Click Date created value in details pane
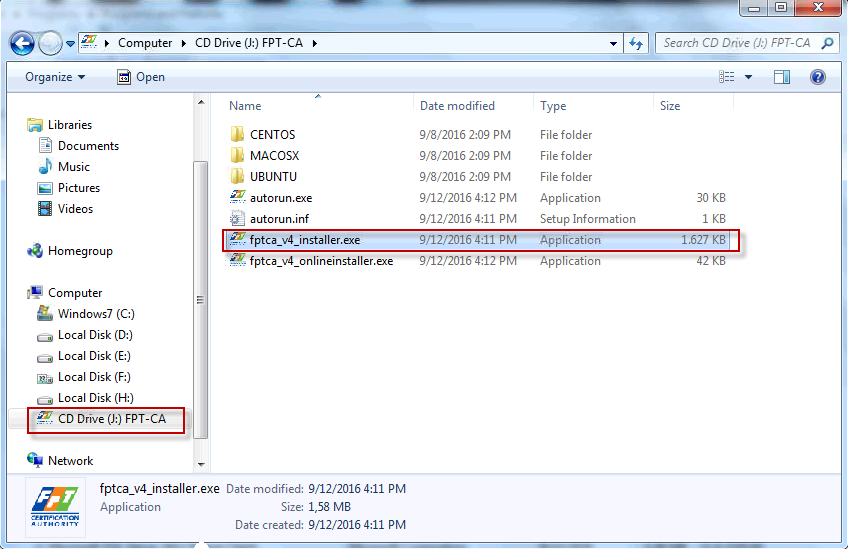The height and width of the screenshot is (549, 848). [357, 525]
